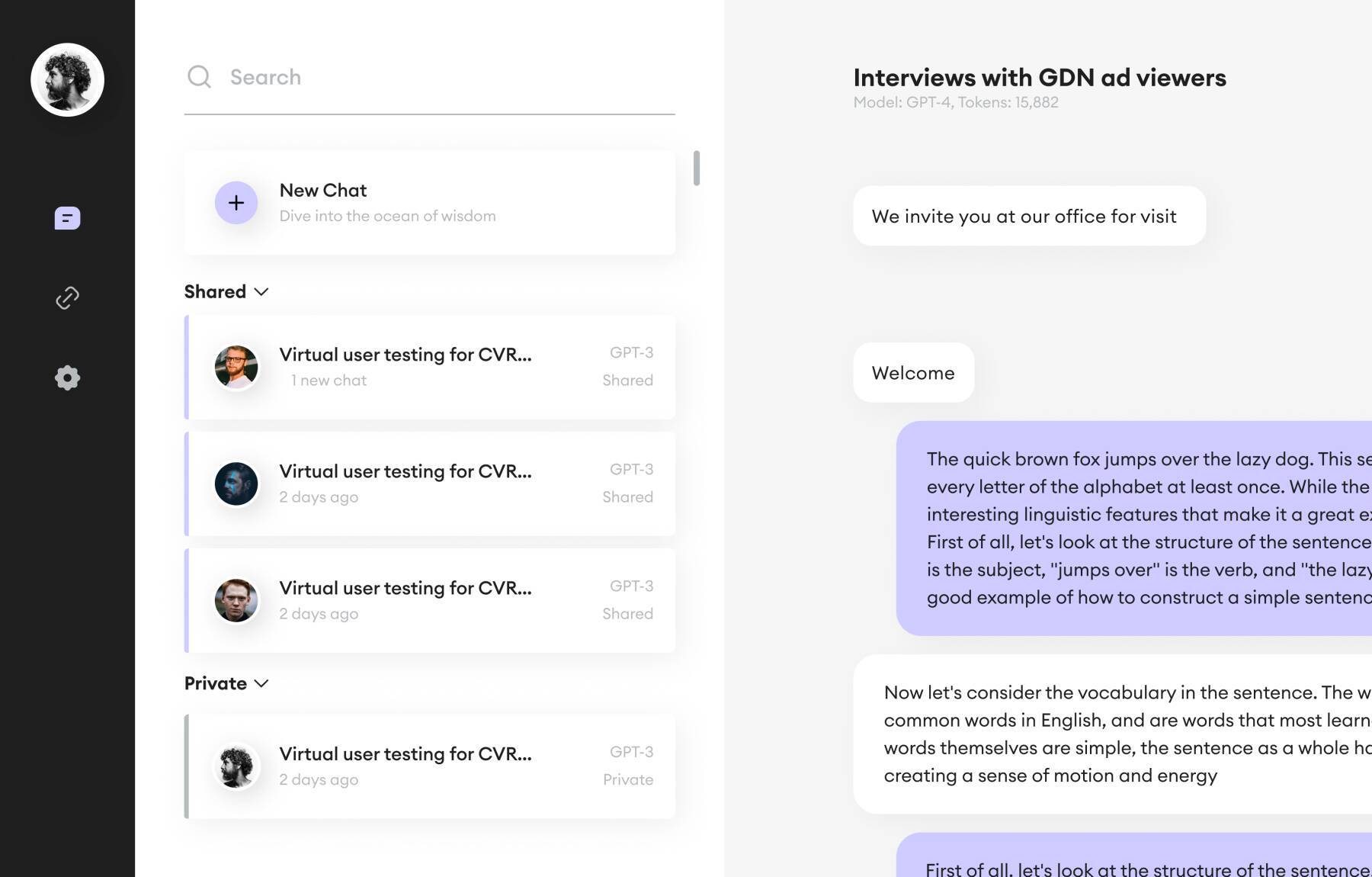The image size is (1372, 877).
Task: Click the chat list scrollbar thumb
Action: [x=696, y=168]
